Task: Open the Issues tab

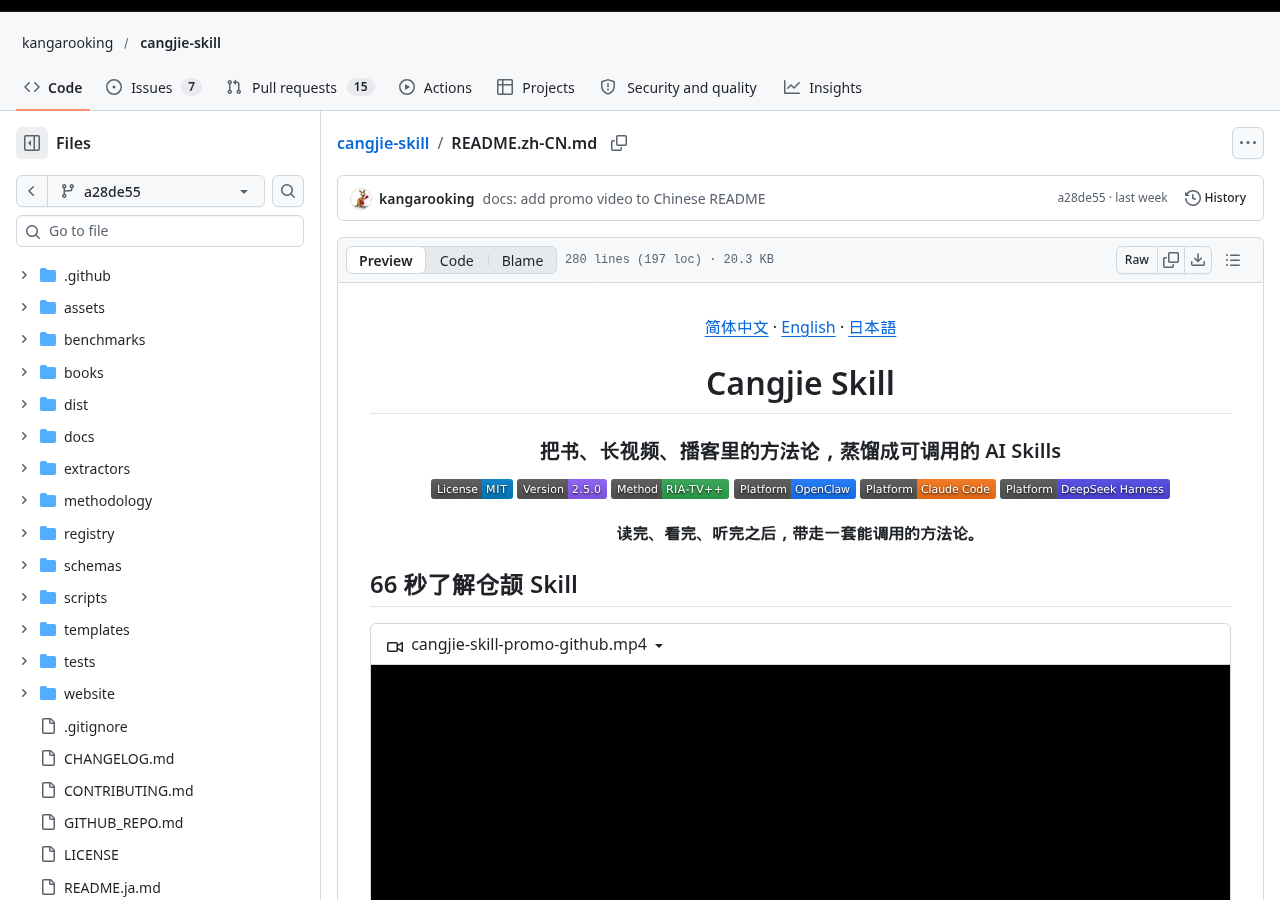Action: coord(153,87)
